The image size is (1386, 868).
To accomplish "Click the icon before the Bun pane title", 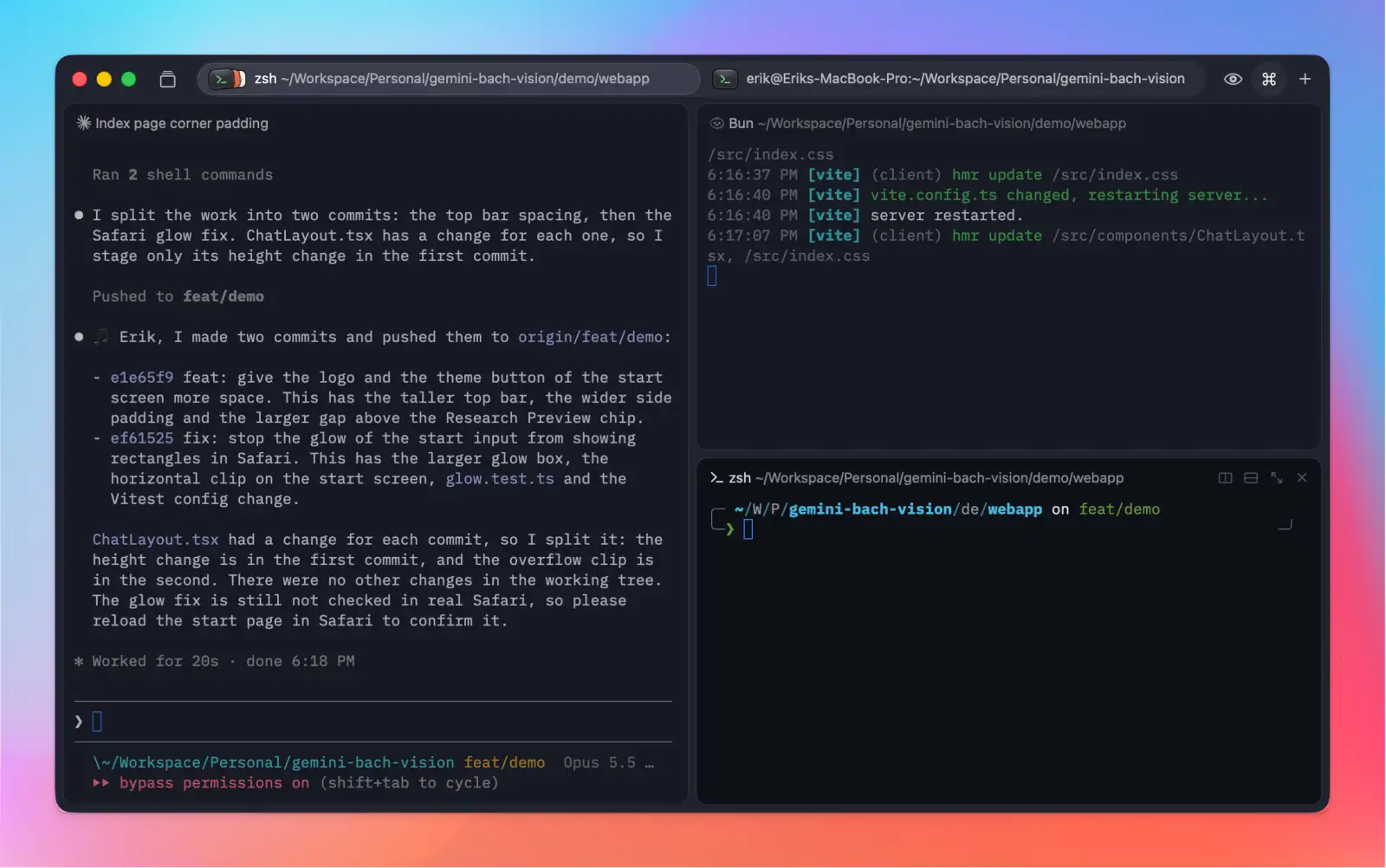I will click(717, 123).
